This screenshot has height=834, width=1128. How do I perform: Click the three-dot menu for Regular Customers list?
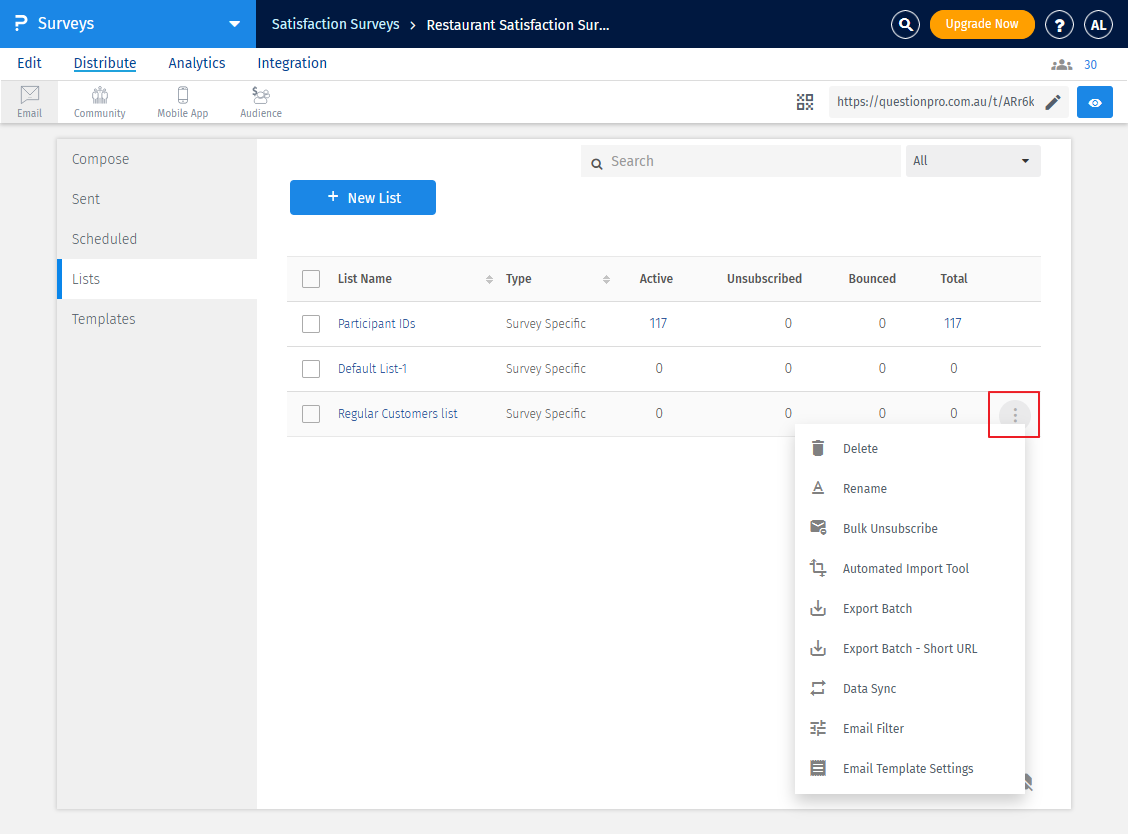coord(1015,414)
